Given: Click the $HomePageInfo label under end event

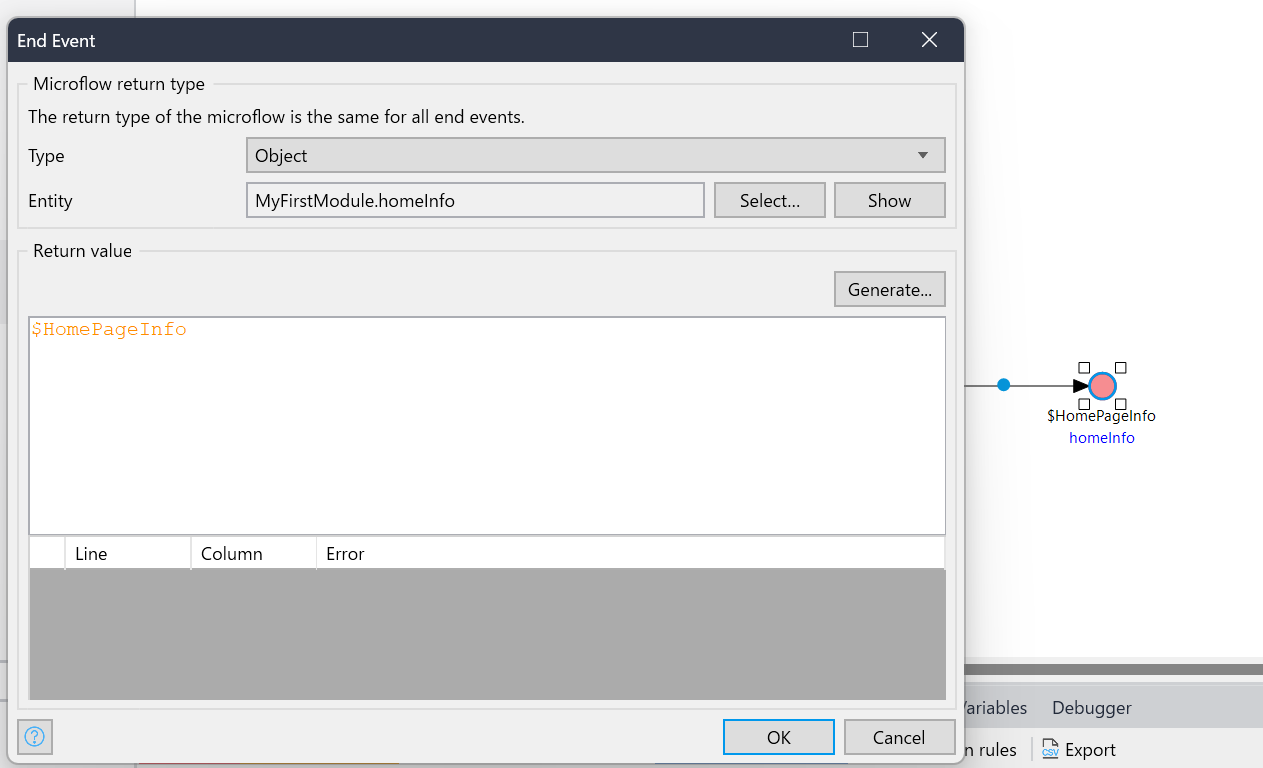Looking at the screenshot, I should click(x=1101, y=415).
